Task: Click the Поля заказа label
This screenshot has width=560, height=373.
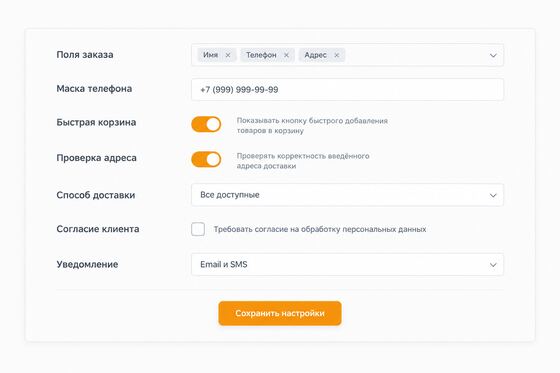Action: coord(85,55)
